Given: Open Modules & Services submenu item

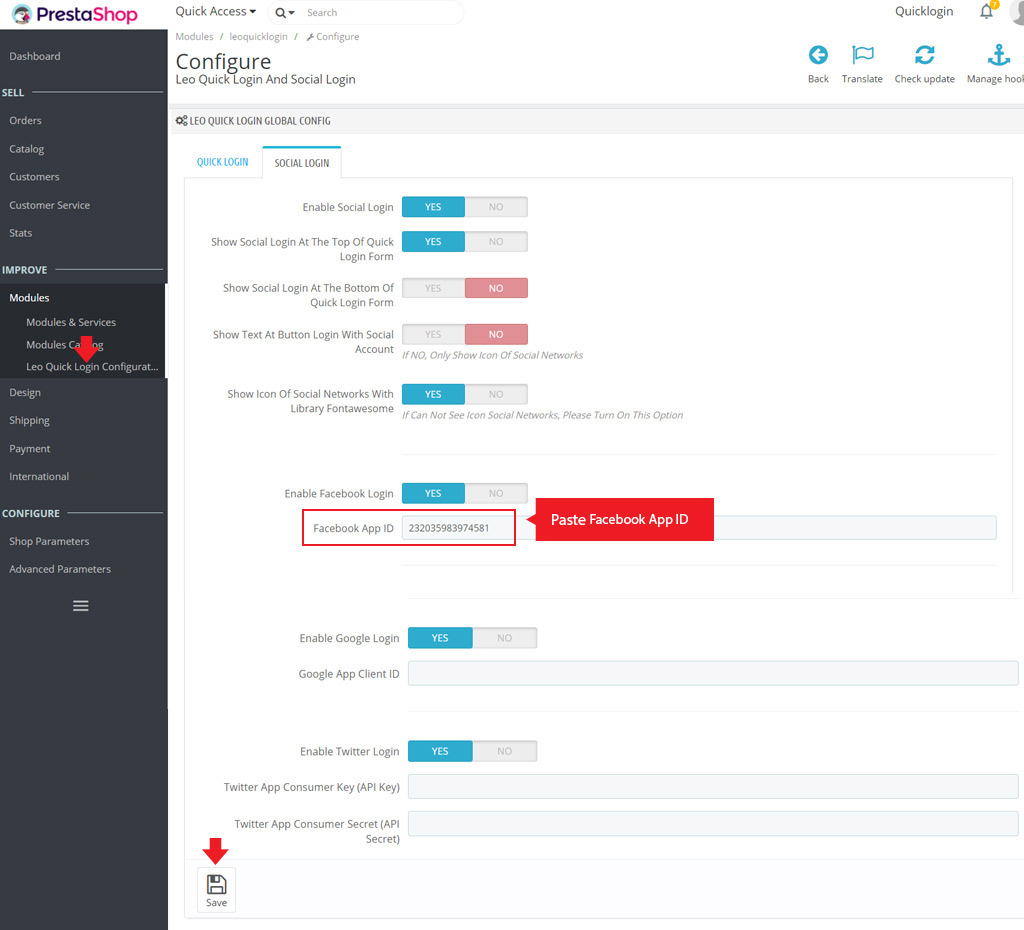Looking at the screenshot, I should coord(71,322).
